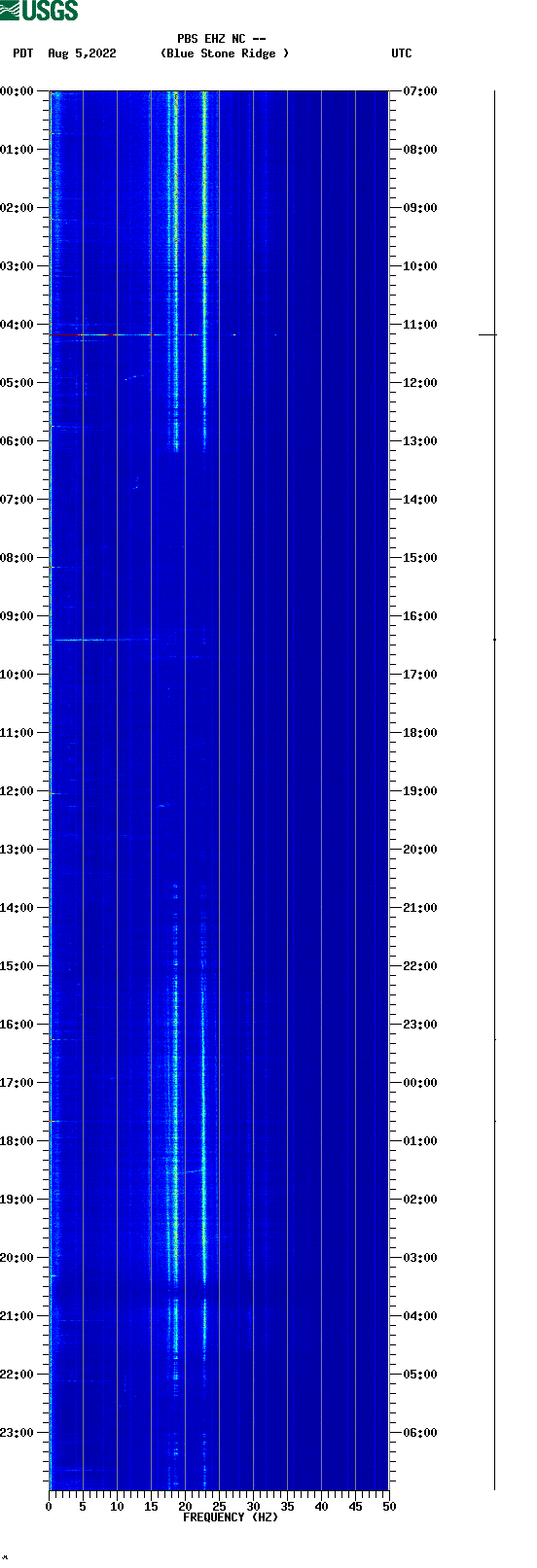
Task: Click the 06:00 UTC time label
Action: tap(420, 1433)
